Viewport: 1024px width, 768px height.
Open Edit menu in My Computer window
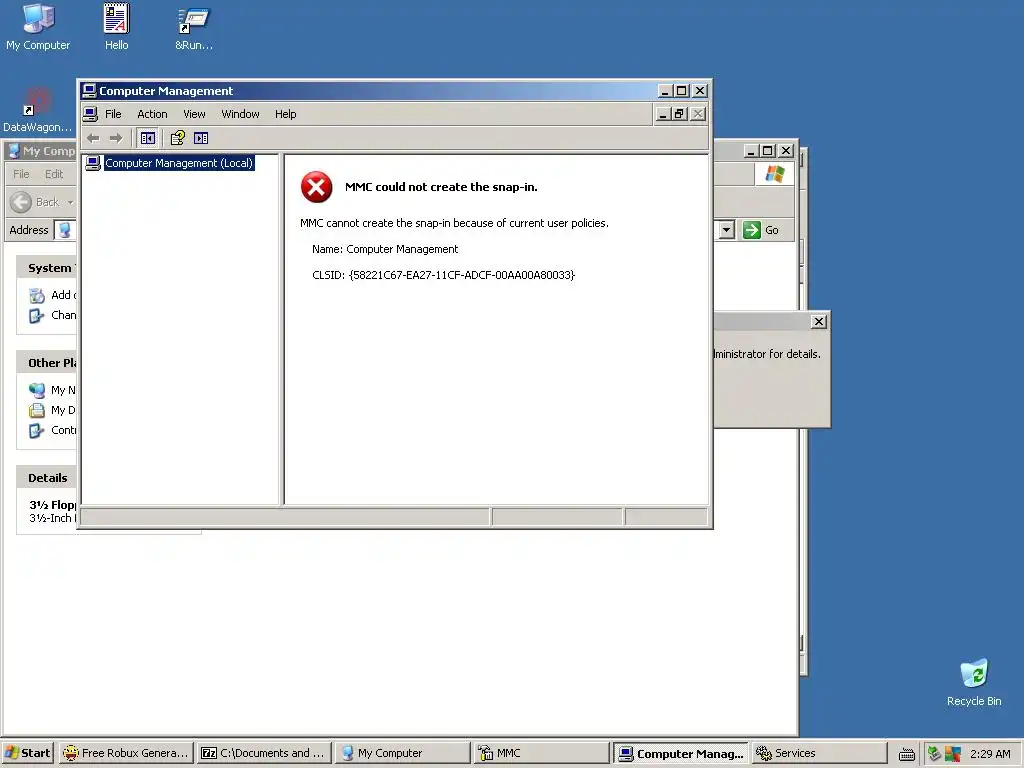pos(54,174)
